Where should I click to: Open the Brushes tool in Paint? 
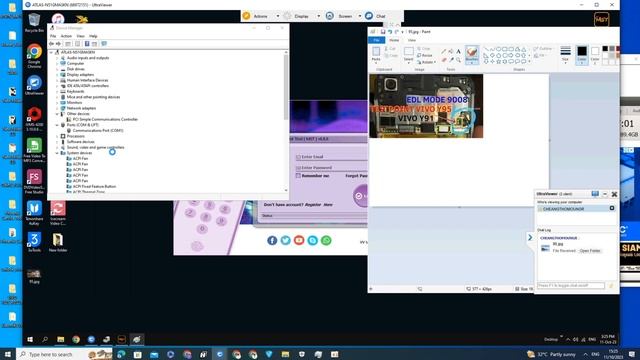click(x=472, y=55)
